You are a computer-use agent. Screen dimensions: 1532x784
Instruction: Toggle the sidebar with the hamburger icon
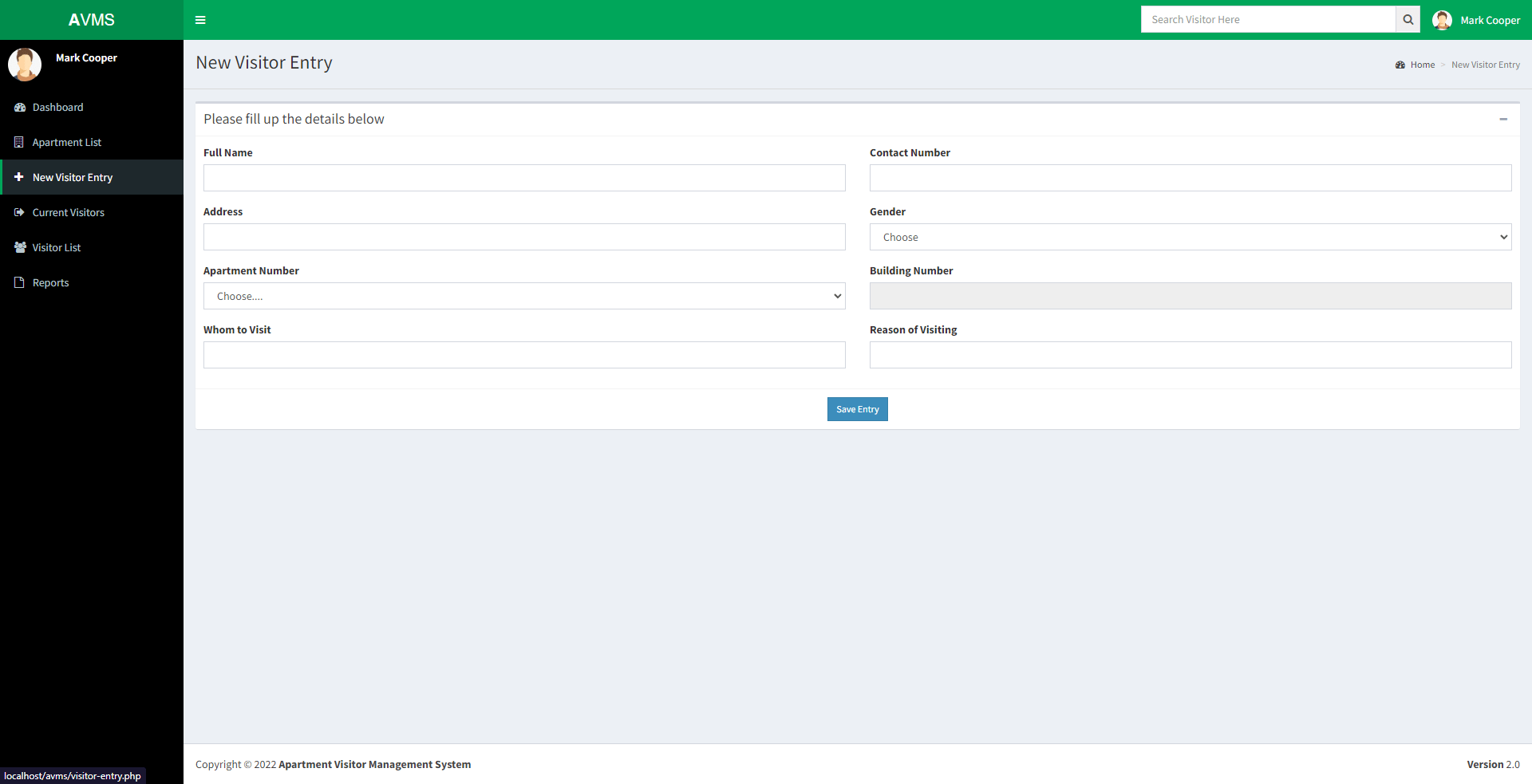pyautogui.click(x=200, y=20)
